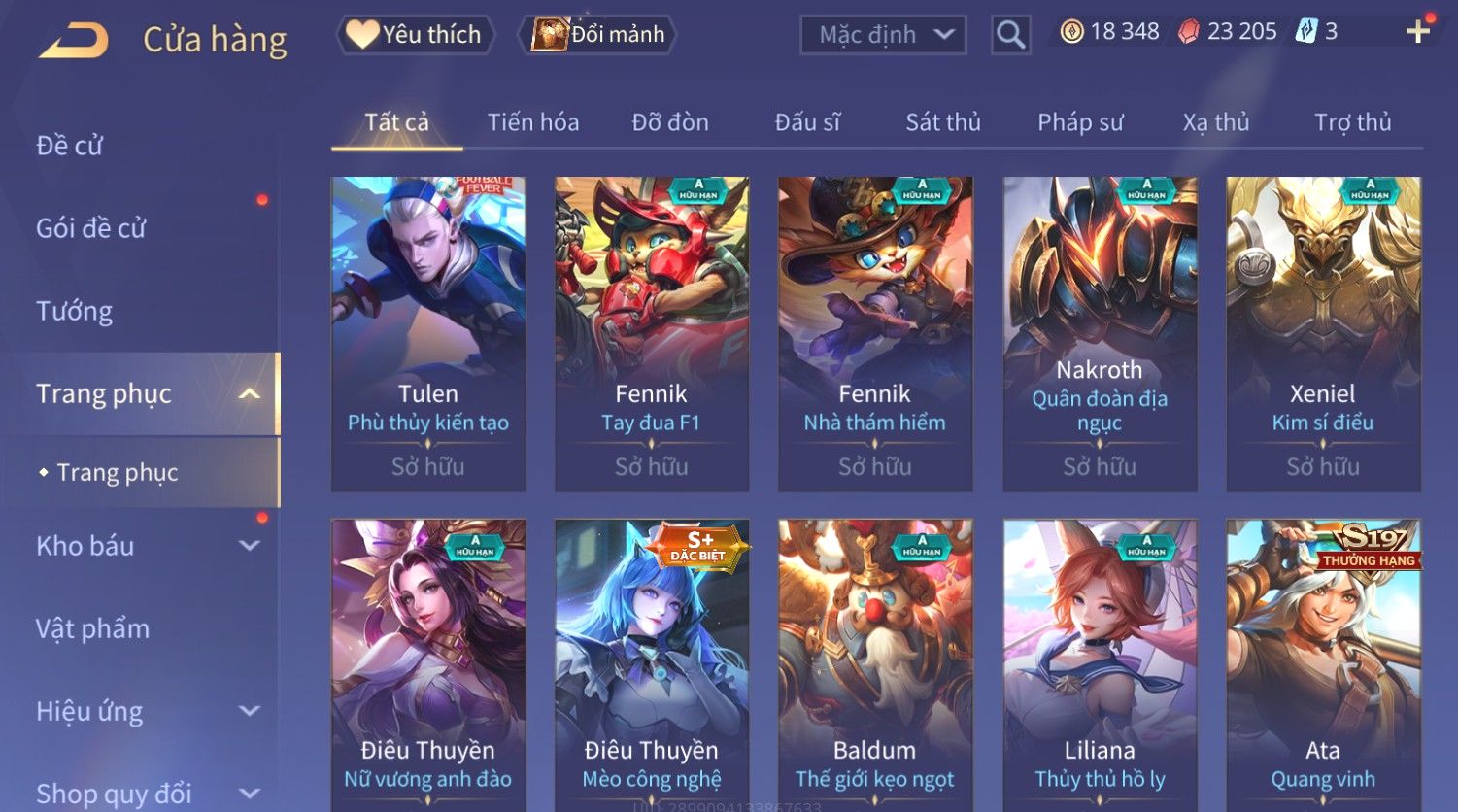1458x812 pixels.
Task: Switch to the Sát thủ tab
Action: pyautogui.click(x=942, y=122)
